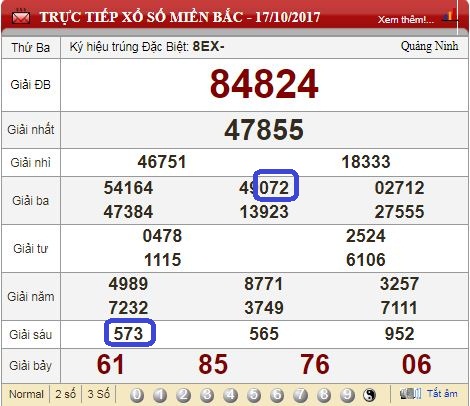Image resolution: width=470 pixels, height=406 pixels.
Task: Select digit 7 filter ball
Action: [x=300, y=395]
